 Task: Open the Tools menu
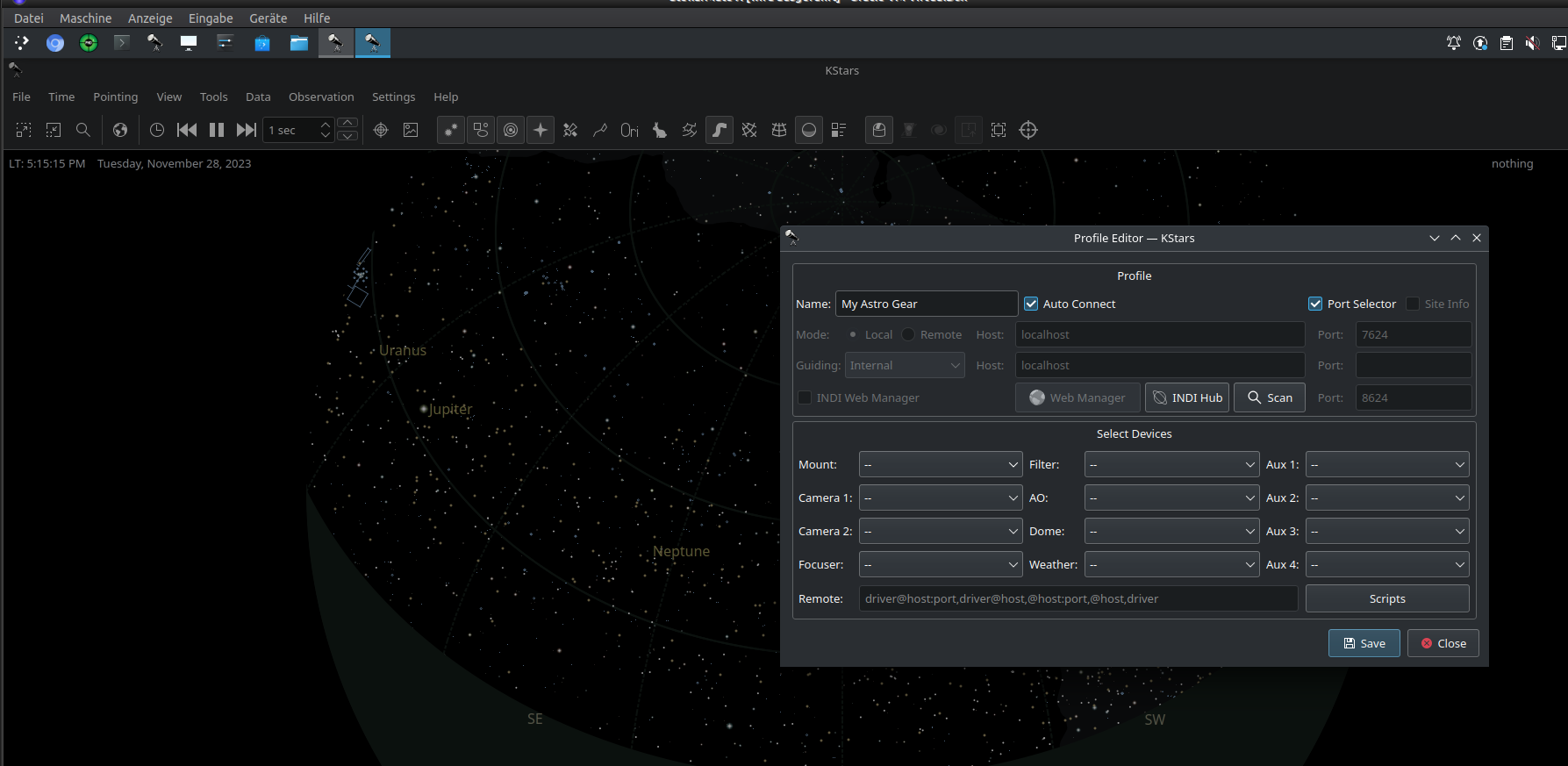[x=213, y=97]
